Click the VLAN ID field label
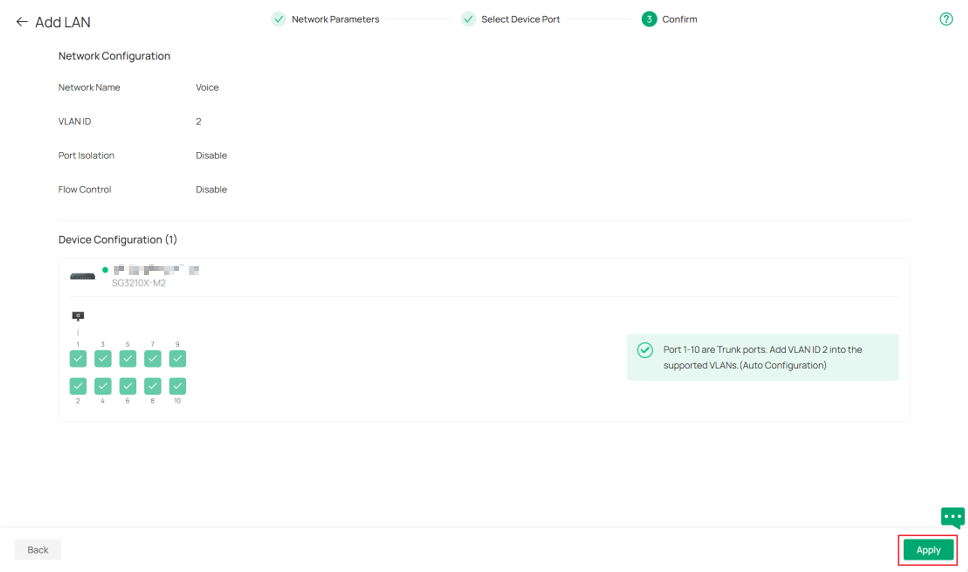The image size is (968, 572). click(x=74, y=122)
